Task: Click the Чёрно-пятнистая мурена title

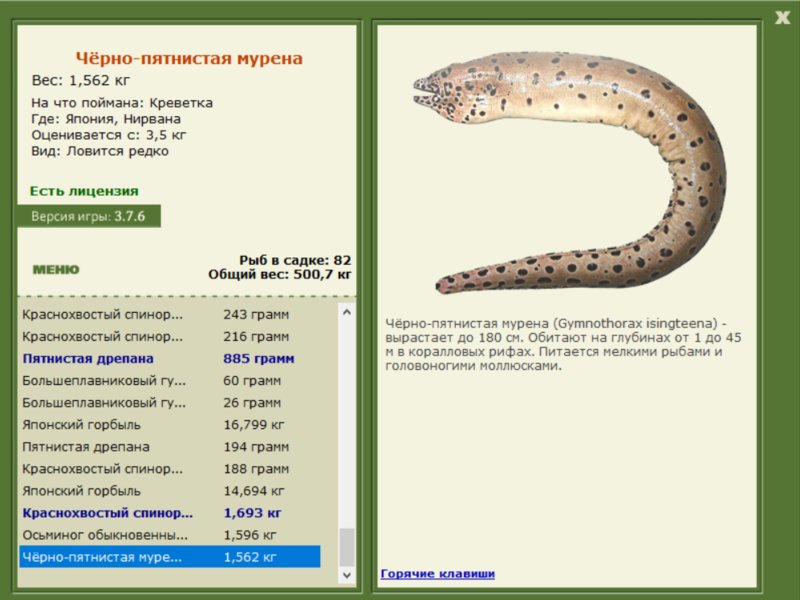Action: tap(189, 58)
